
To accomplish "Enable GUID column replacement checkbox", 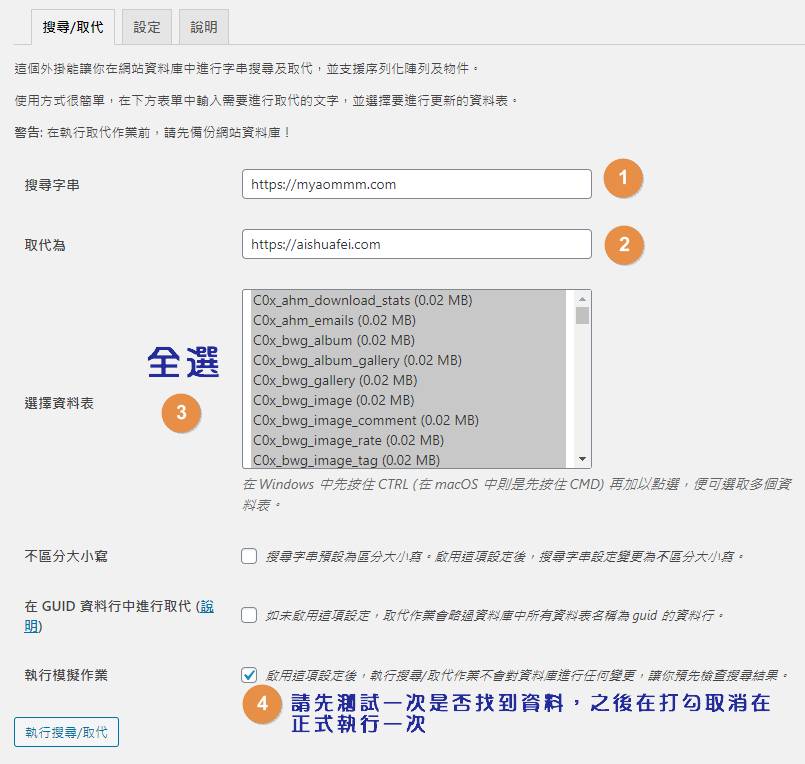I will [249, 615].
